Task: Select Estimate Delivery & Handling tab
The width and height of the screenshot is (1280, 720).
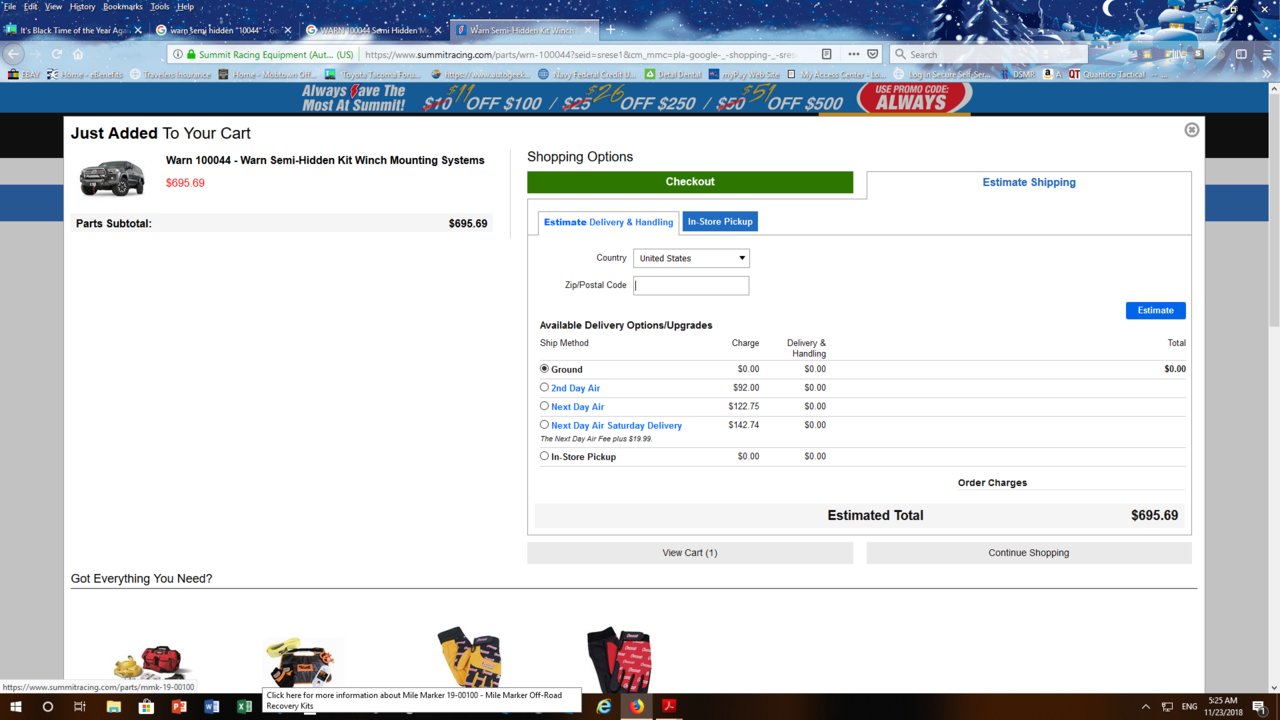Action: pyautogui.click(x=608, y=222)
